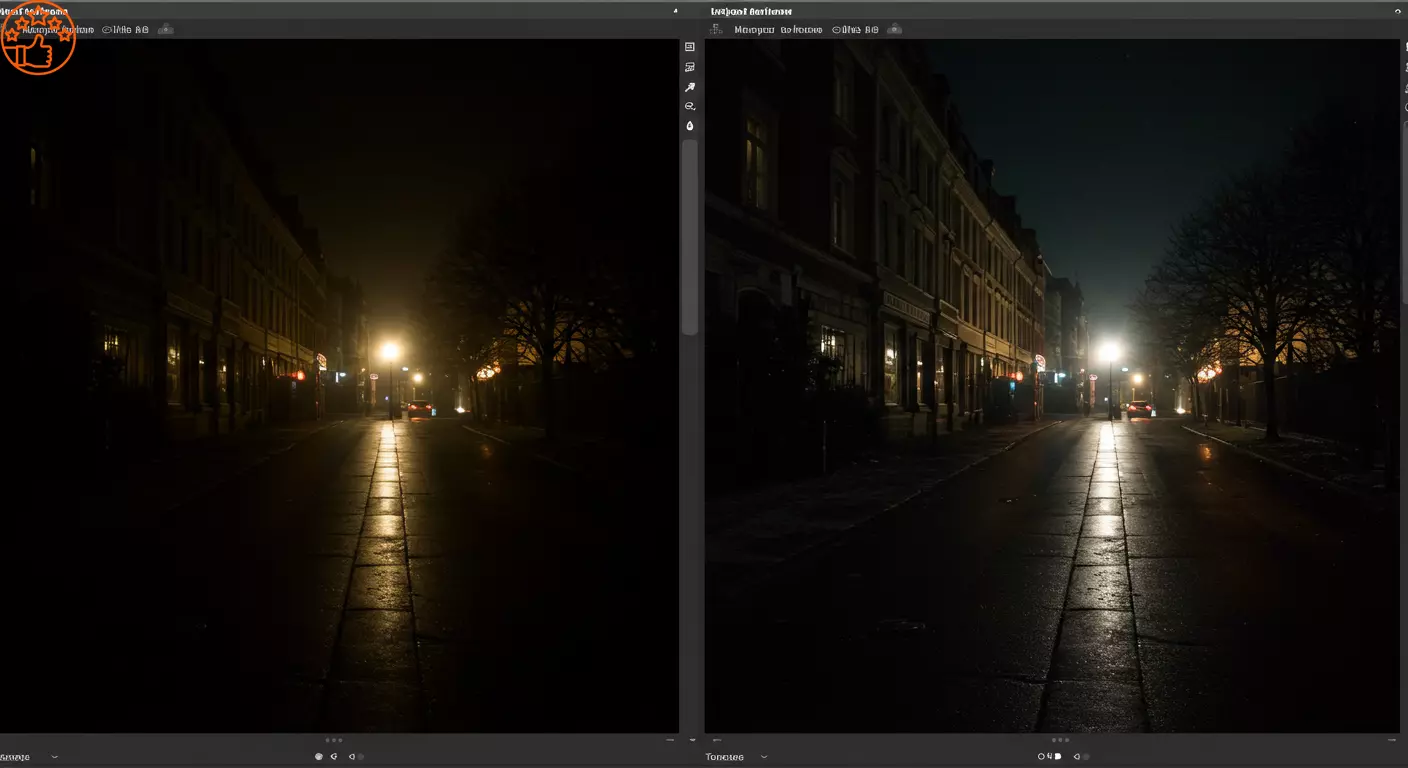The image size is (1408, 768).
Task: Collapse the right panel with its top-right arrow
Action: 1397,11
